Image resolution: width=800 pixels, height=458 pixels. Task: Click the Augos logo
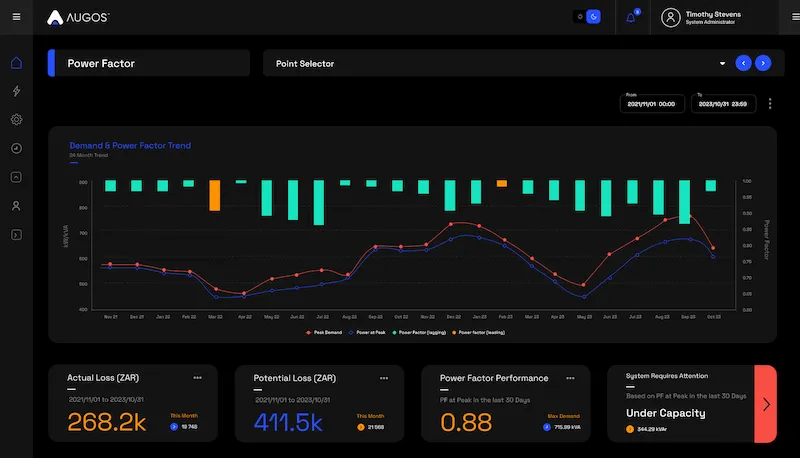[78, 17]
